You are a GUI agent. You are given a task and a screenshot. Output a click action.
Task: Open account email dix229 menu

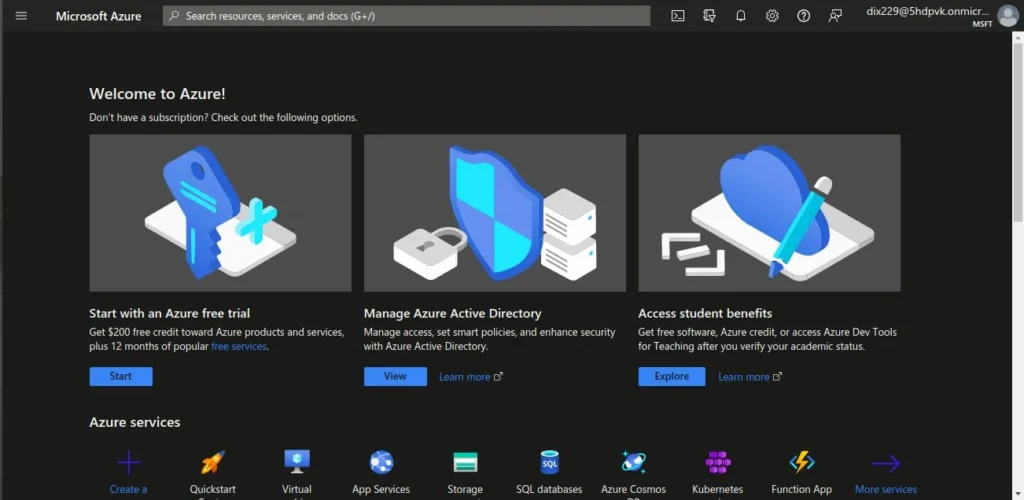pyautogui.click(x=928, y=11)
